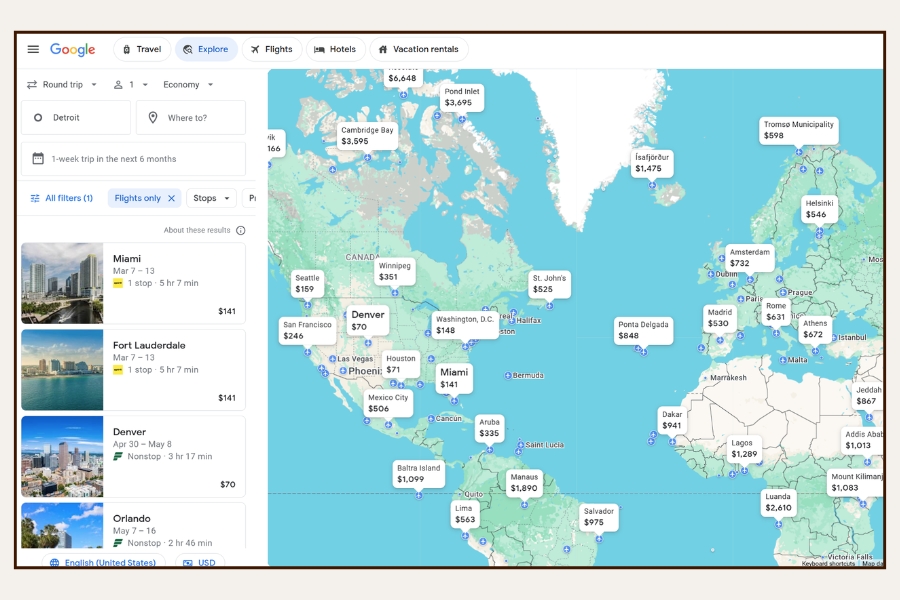This screenshot has height=600, width=900.
Task: Select Pond Inlet $3,695 on map
Action: point(461,97)
